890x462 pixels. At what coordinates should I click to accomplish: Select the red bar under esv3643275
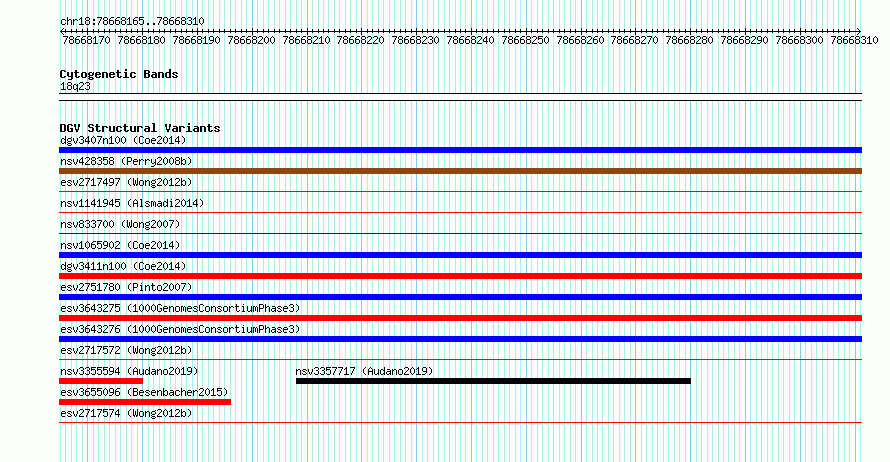click(x=460, y=318)
